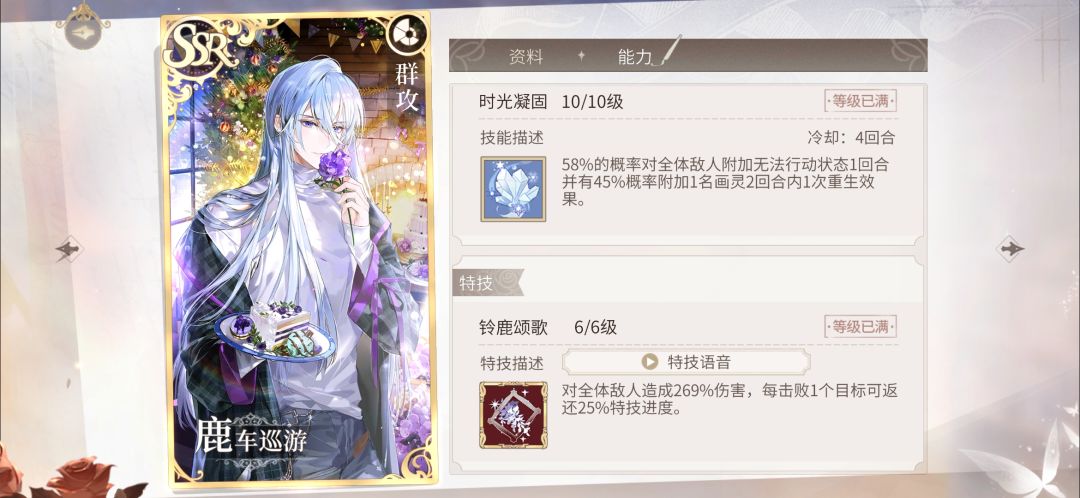Click the 群攻 attack type label

point(406,86)
